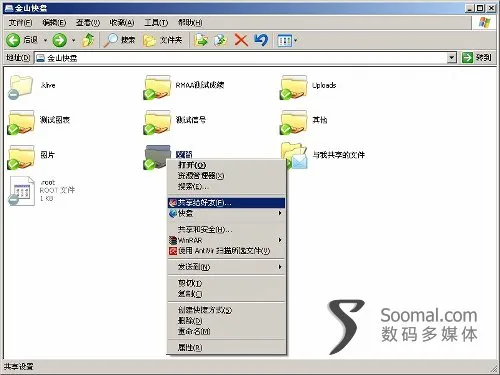Choose 删除(D) in the context menu

tap(227, 321)
